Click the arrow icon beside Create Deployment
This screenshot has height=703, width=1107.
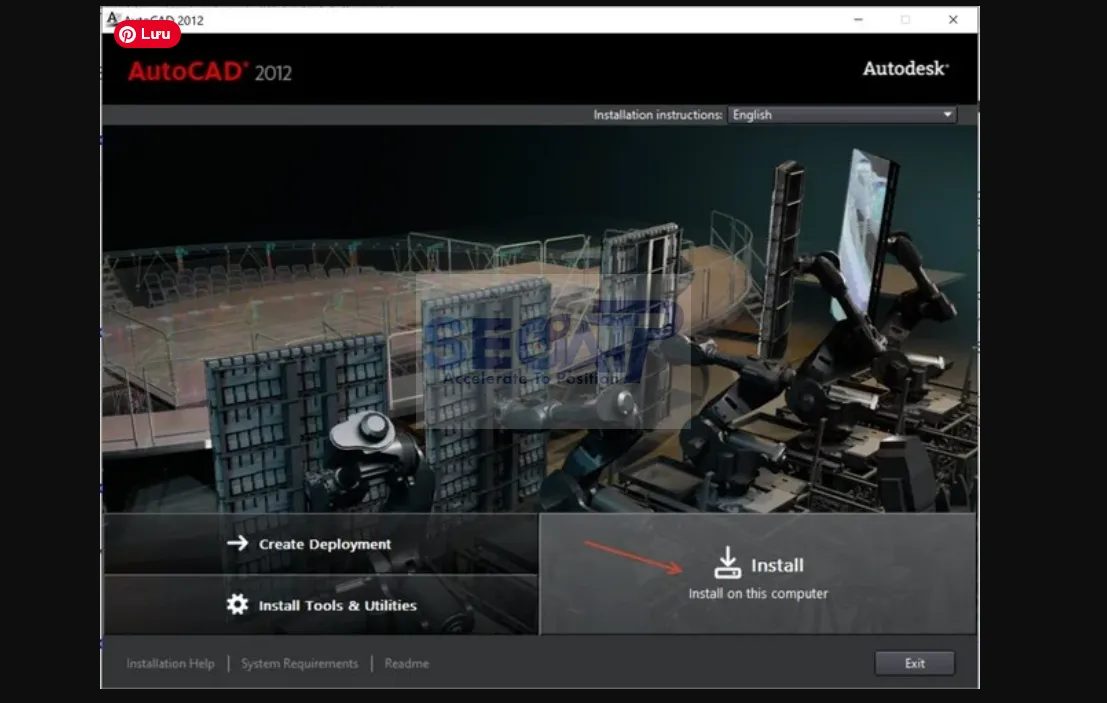(237, 544)
